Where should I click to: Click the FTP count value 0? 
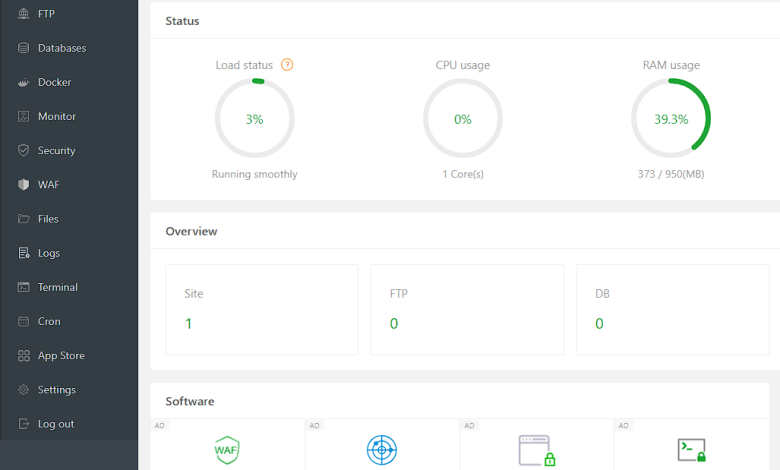394,324
